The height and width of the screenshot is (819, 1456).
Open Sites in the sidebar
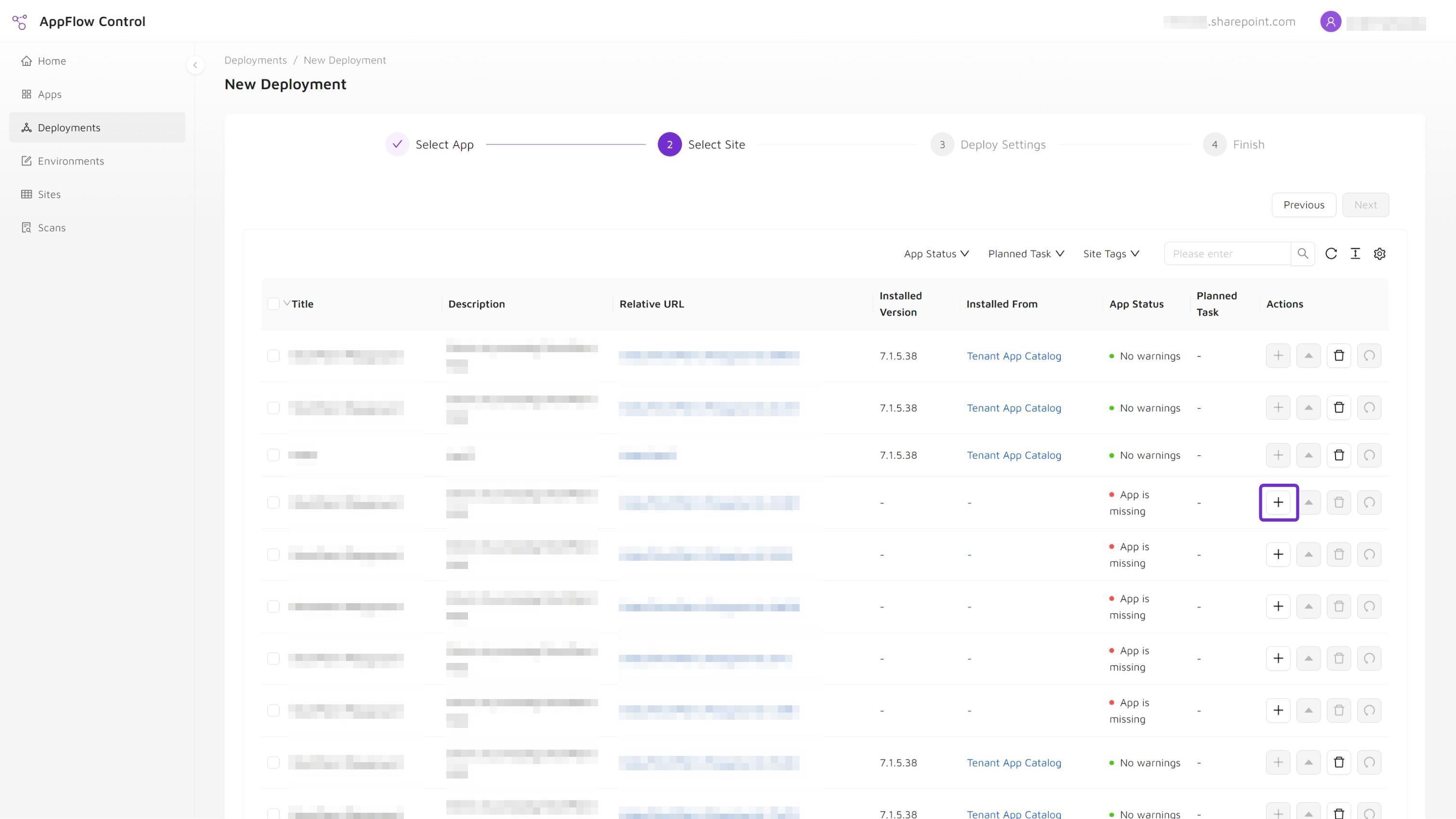coord(97,194)
